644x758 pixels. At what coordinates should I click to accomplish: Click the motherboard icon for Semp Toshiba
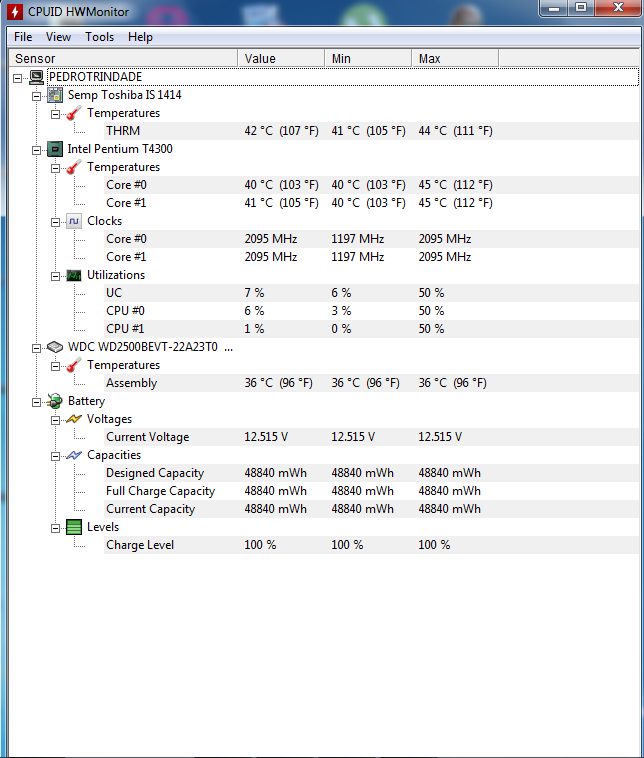[55, 95]
